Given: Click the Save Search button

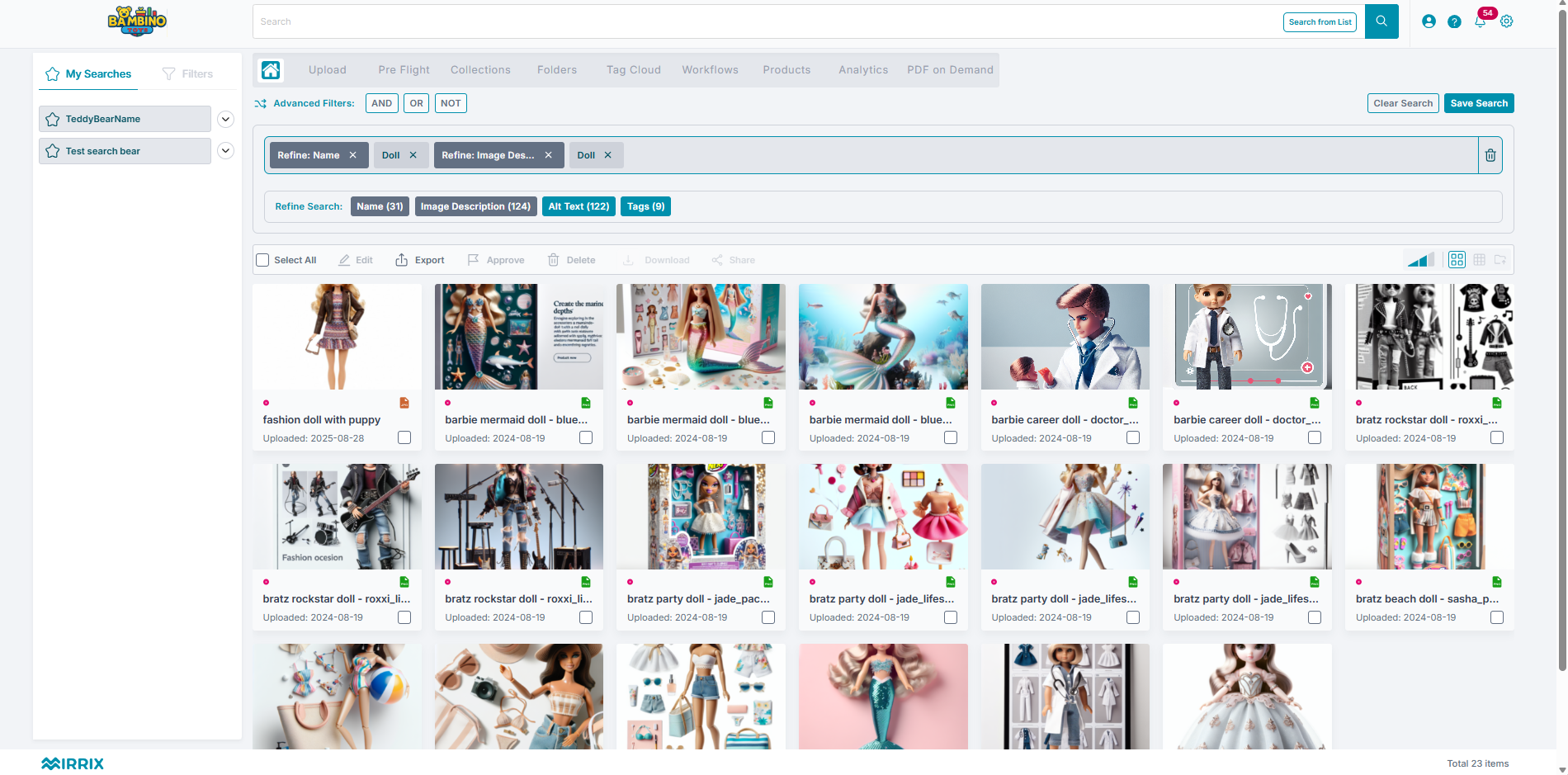Looking at the screenshot, I should pyautogui.click(x=1479, y=103).
